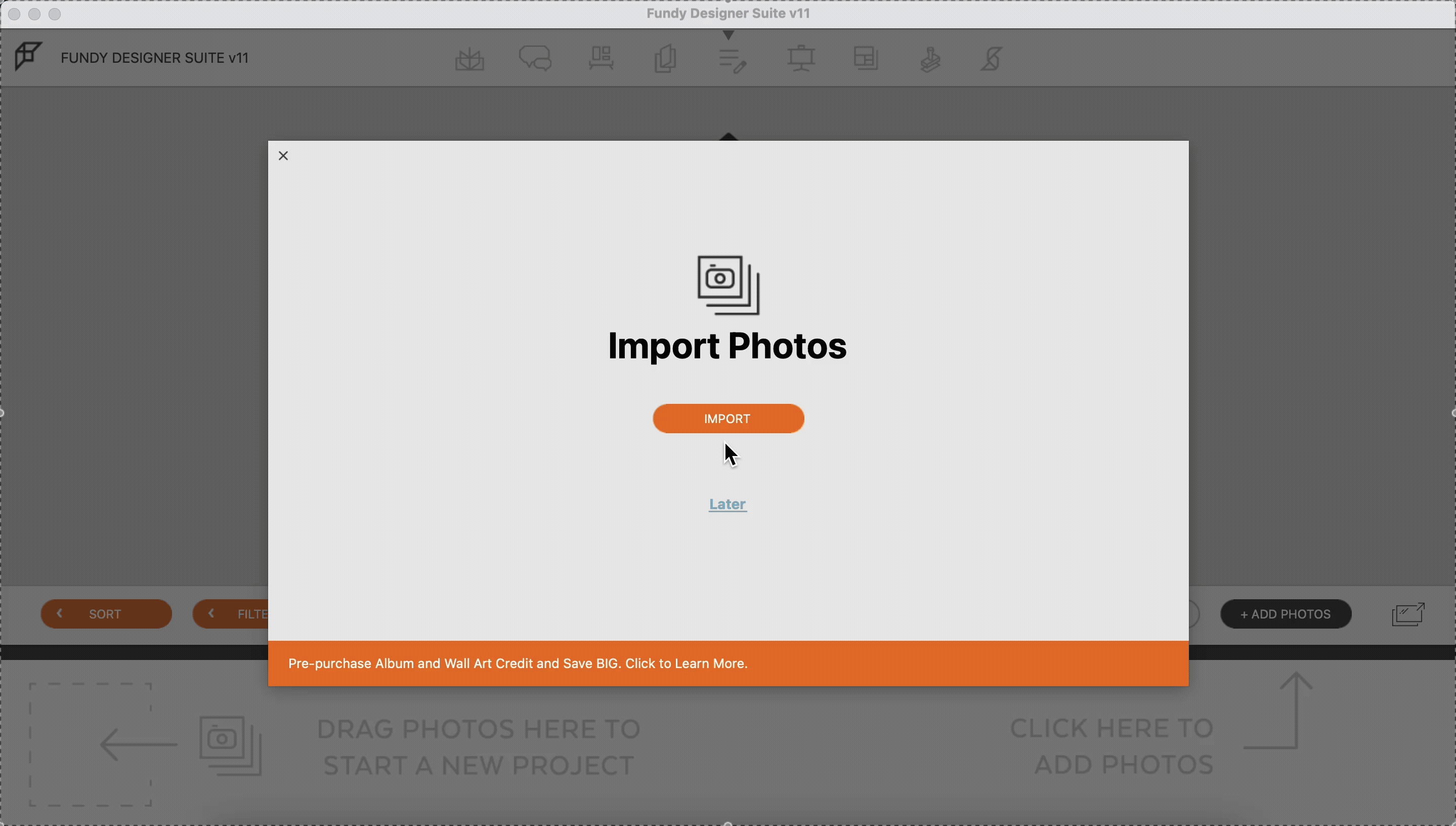Click the orange IMPORT button
1456x826 pixels.
pyautogui.click(x=728, y=419)
